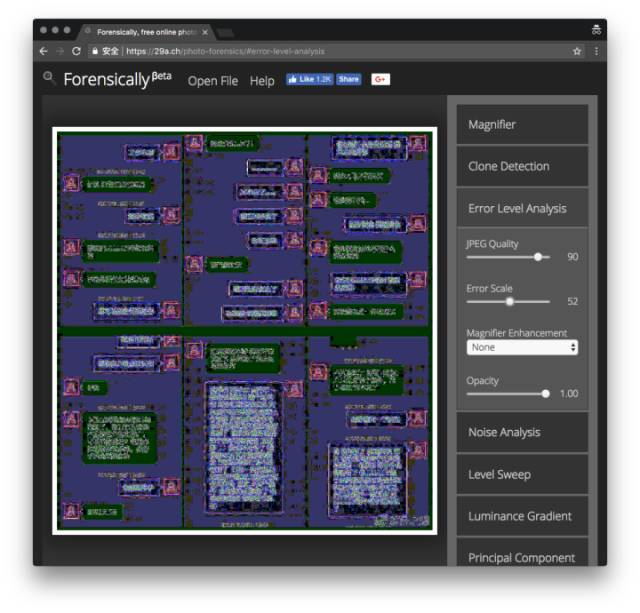
Task: Click the Facebook Share button
Action: click(349, 79)
